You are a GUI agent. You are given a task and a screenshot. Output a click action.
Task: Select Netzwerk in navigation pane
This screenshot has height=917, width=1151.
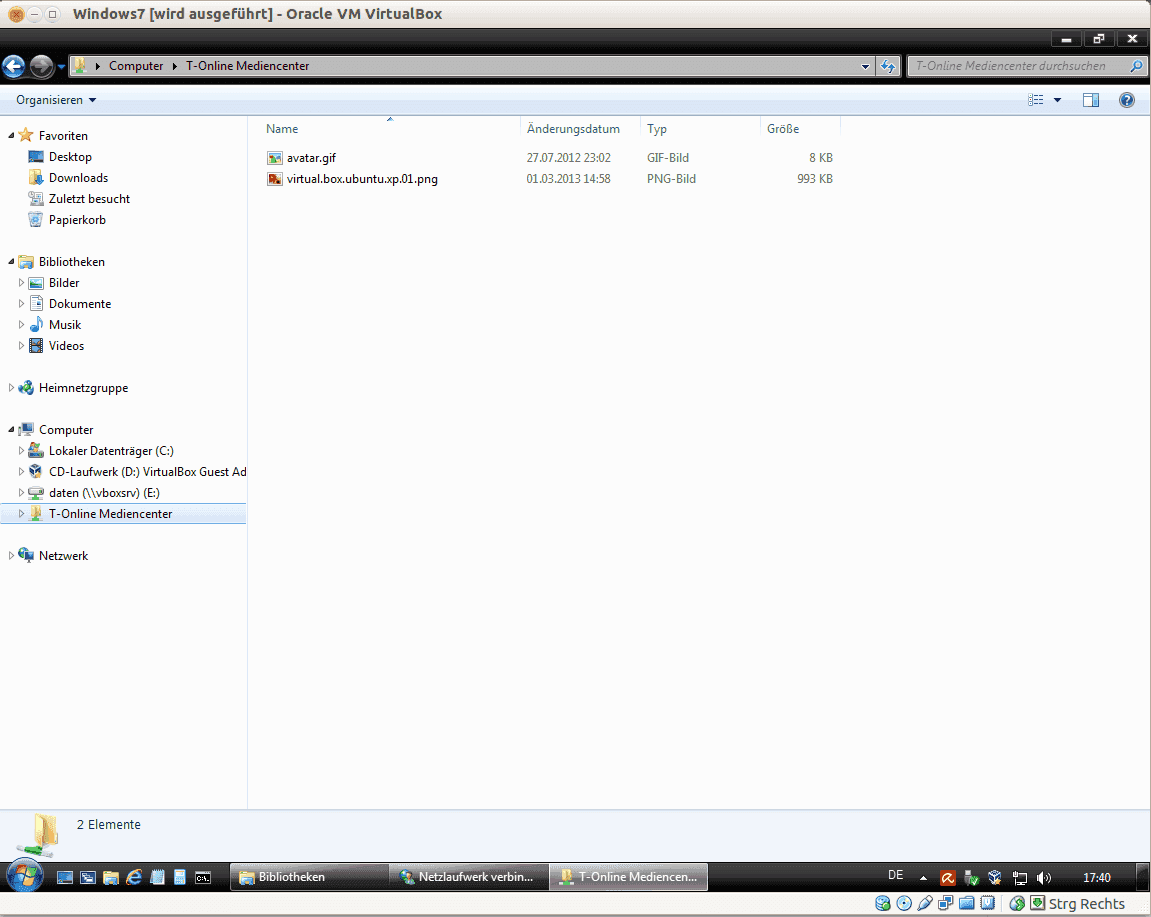[x=63, y=556]
